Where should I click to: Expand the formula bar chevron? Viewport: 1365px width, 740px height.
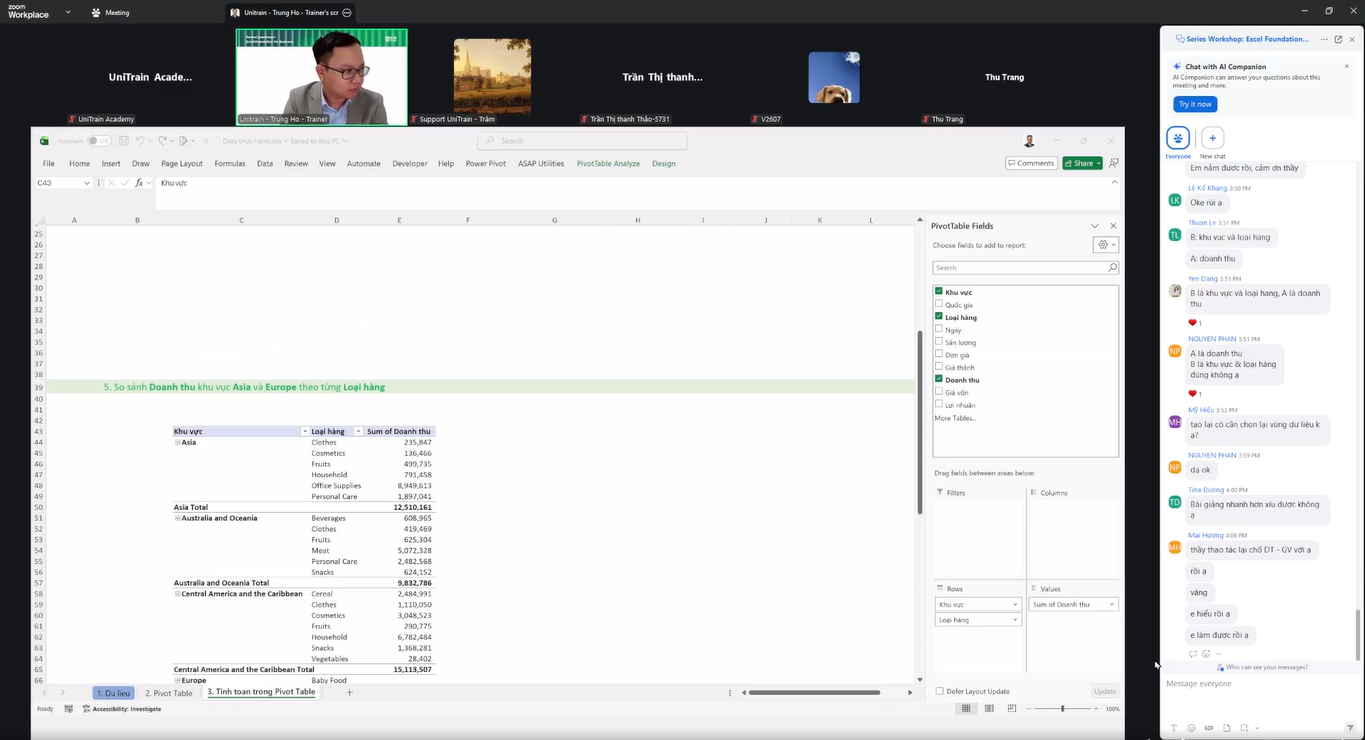[x=1115, y=182]
